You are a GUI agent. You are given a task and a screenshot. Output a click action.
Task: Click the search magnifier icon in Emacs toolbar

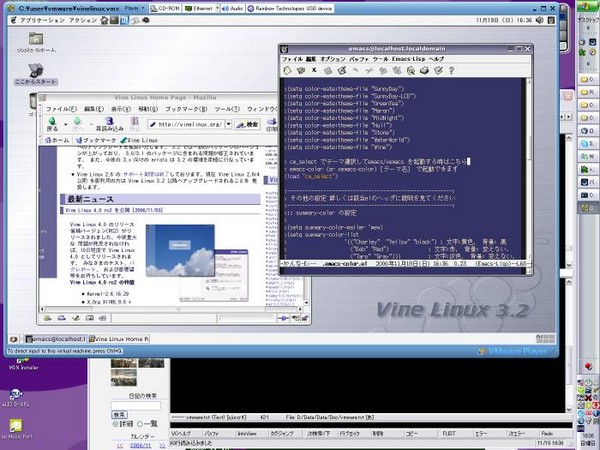coord(411,70)
